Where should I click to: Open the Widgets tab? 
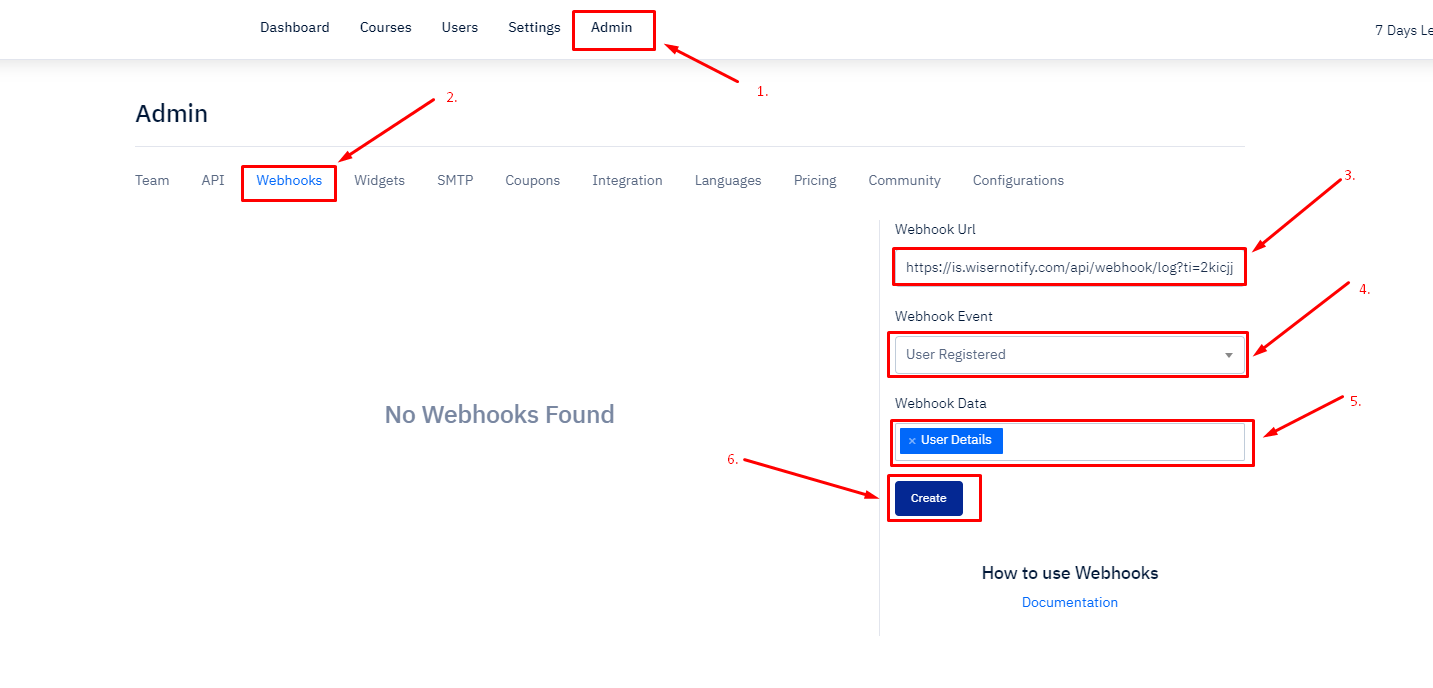380,181
